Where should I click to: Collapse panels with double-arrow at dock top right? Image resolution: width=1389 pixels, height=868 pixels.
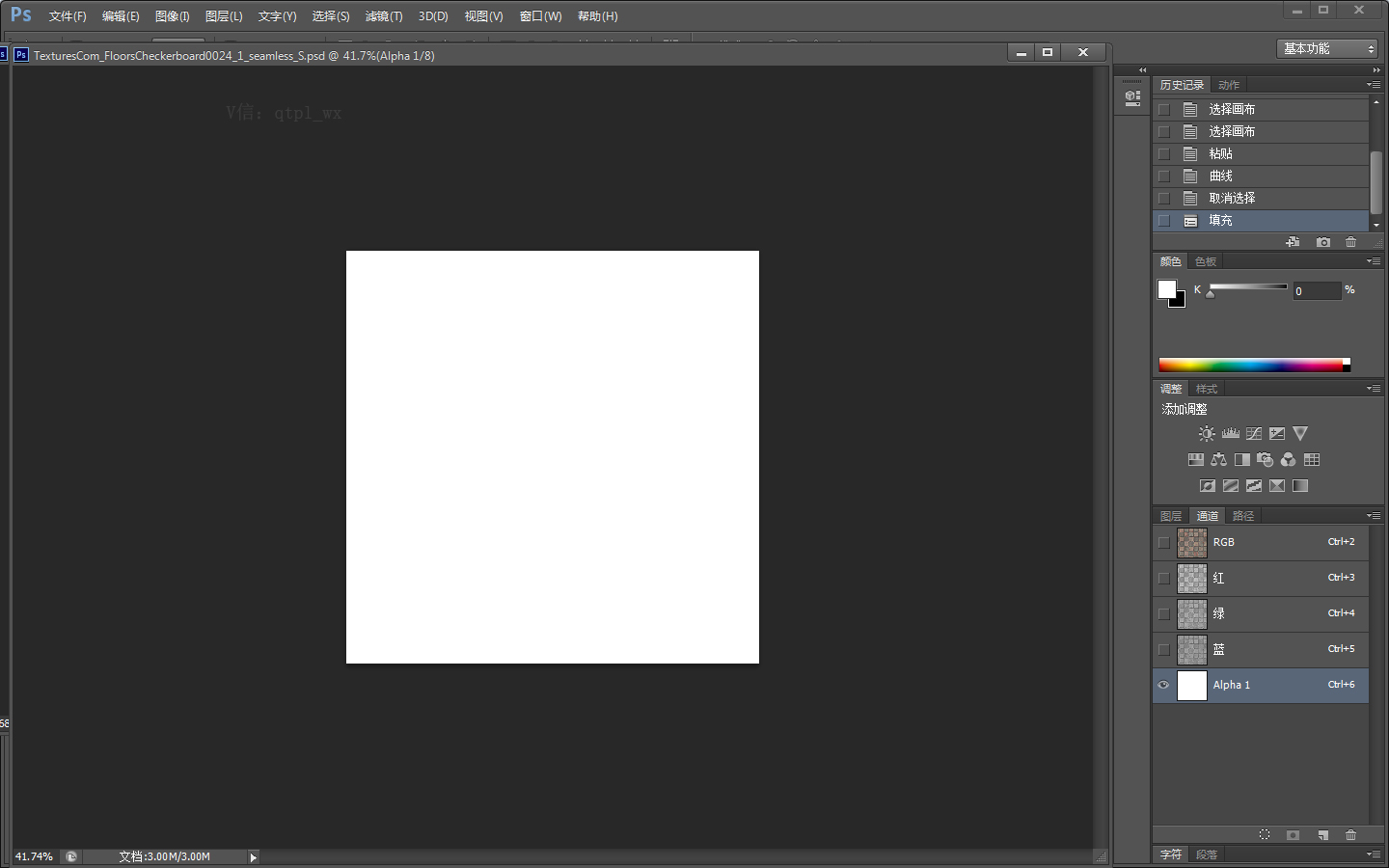click(1376, 70)
